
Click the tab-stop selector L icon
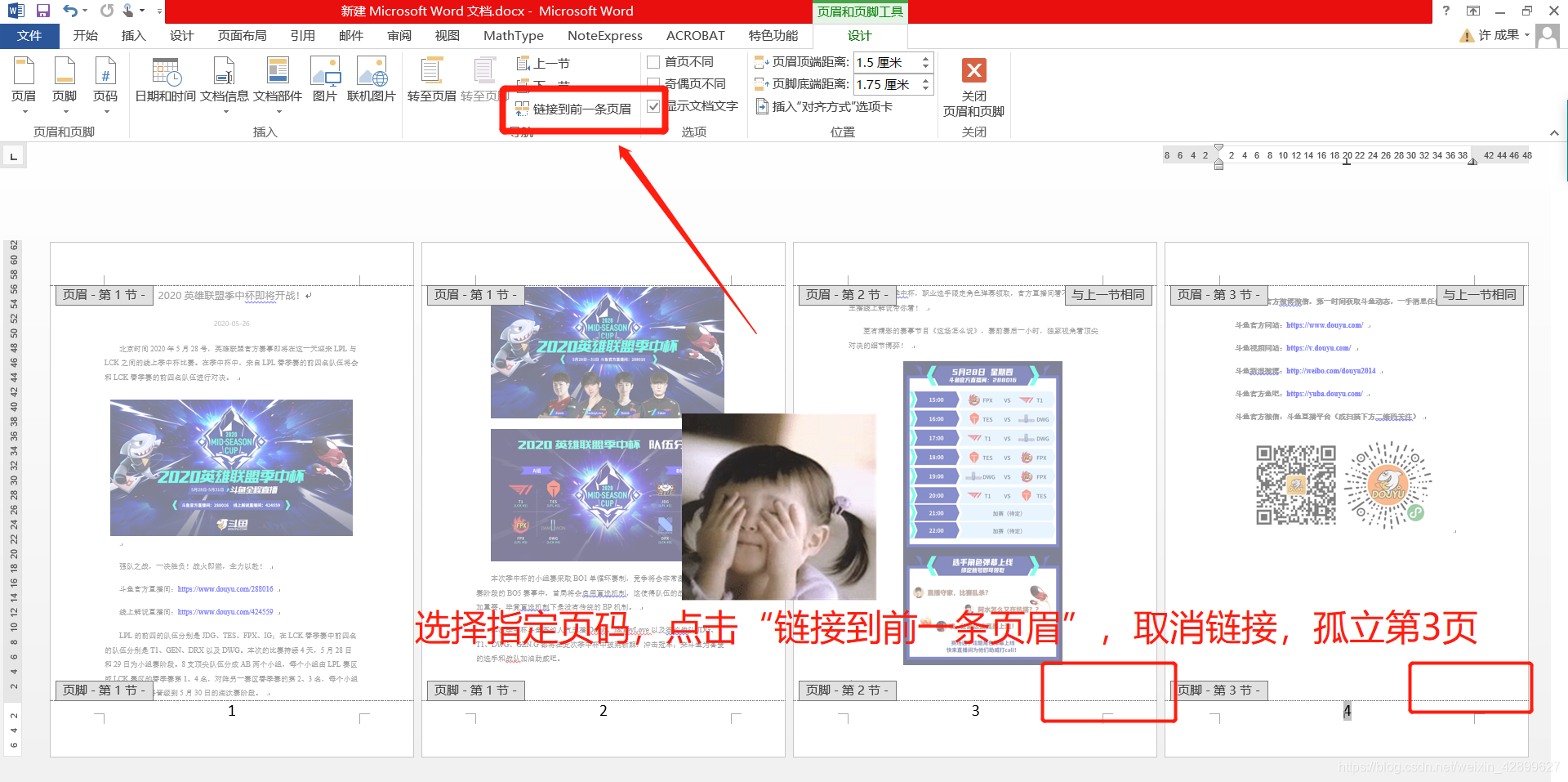pyautogui.click(x=13, y=155)
